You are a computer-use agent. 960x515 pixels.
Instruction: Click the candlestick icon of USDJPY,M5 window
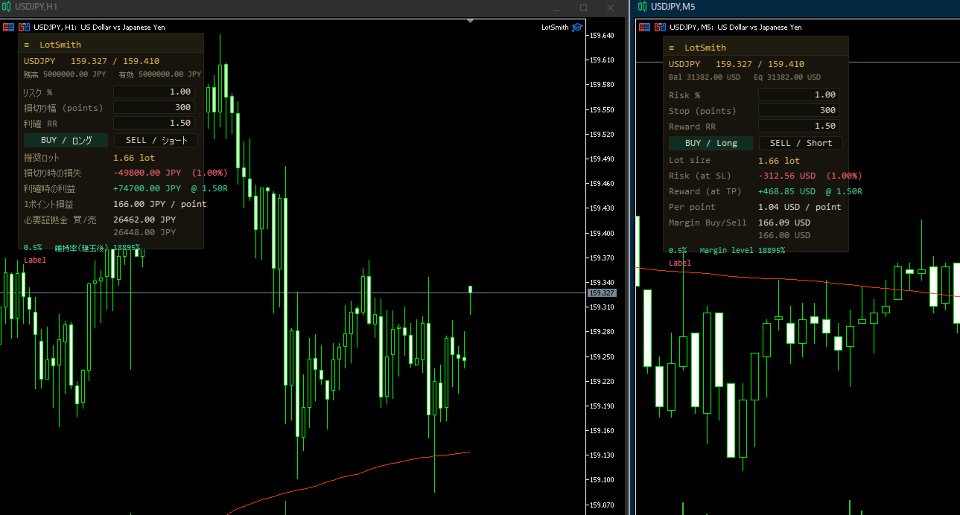[642, 7]
